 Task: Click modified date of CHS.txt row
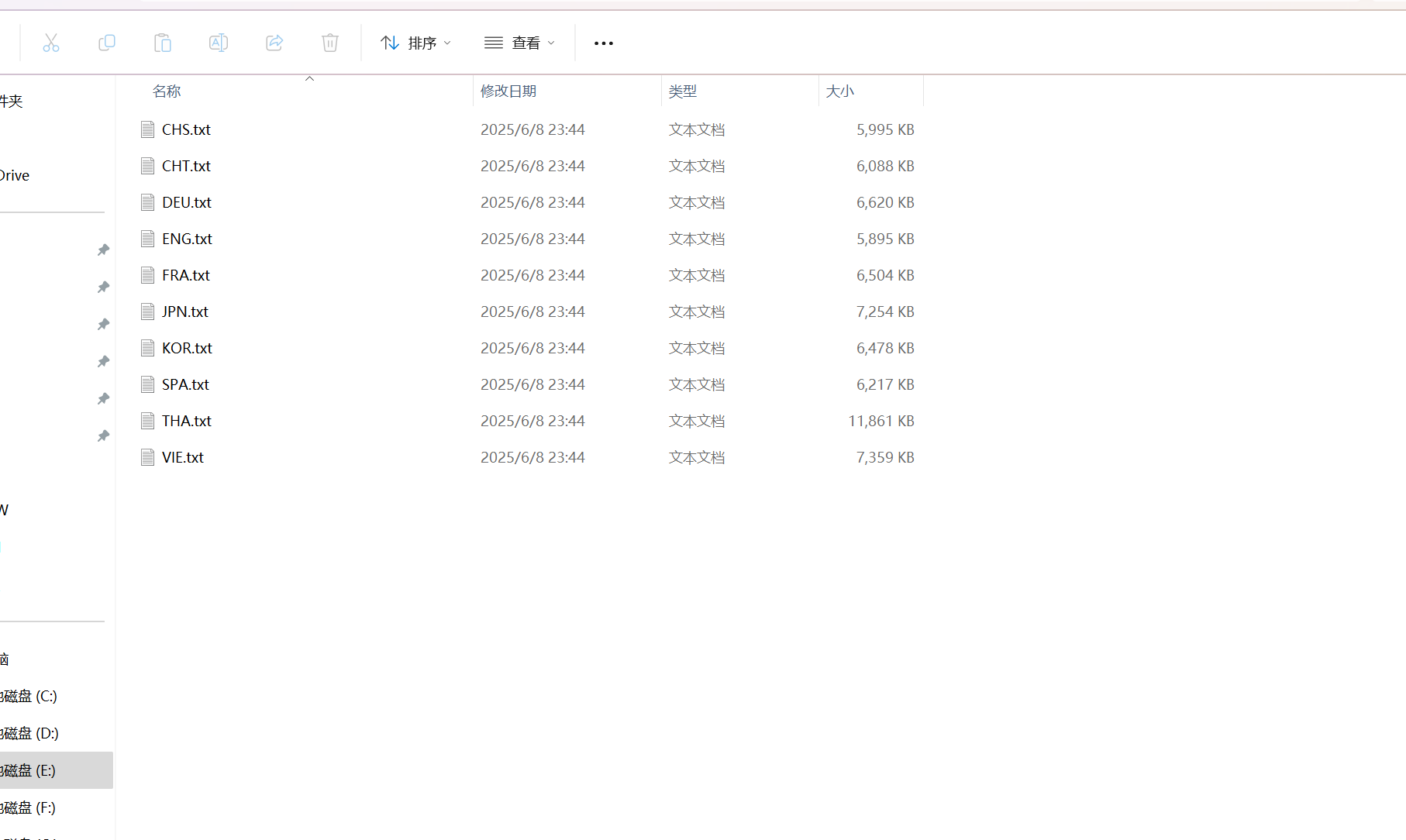(532, 129)
